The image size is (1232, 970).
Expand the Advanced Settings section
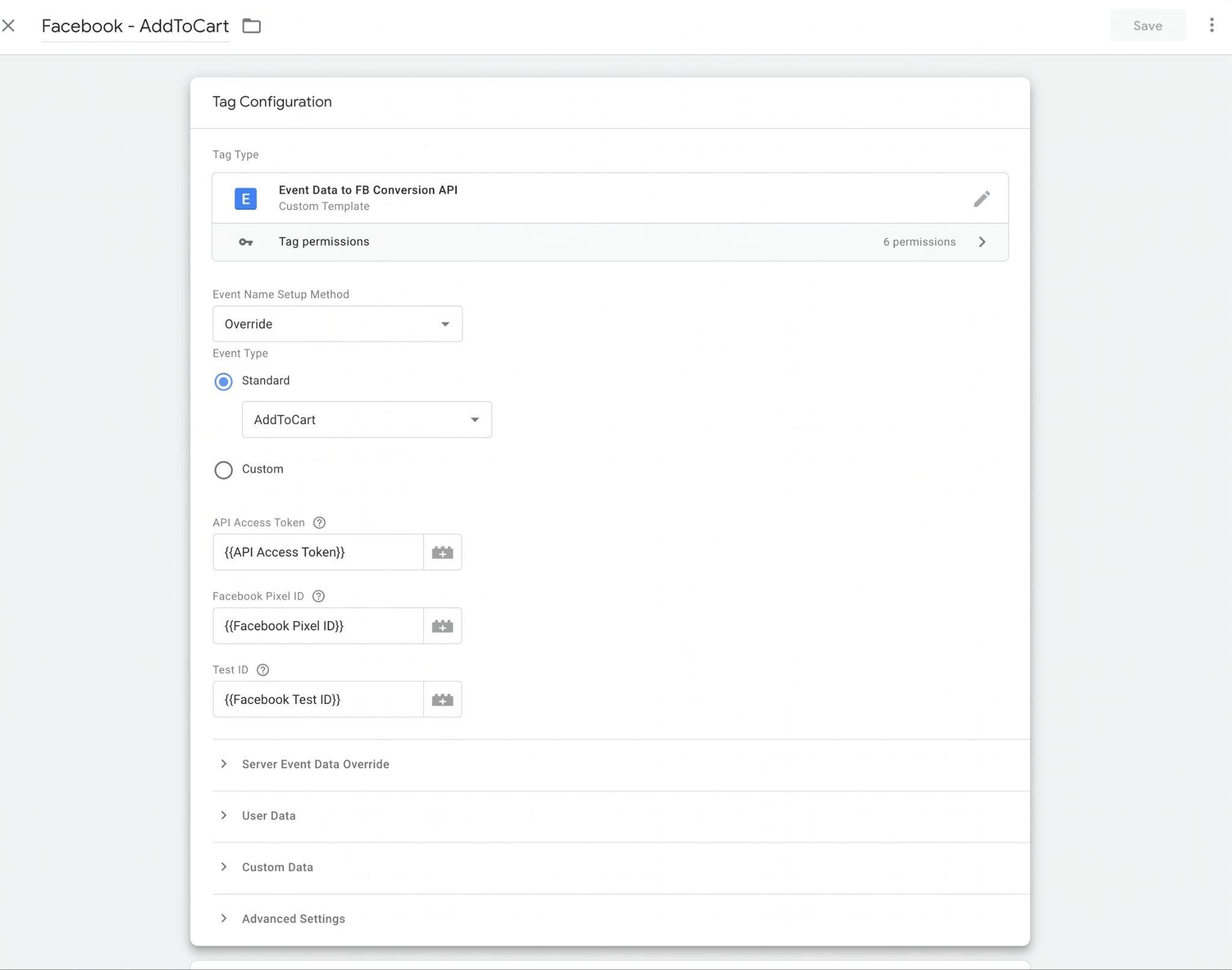coord(621,919)
